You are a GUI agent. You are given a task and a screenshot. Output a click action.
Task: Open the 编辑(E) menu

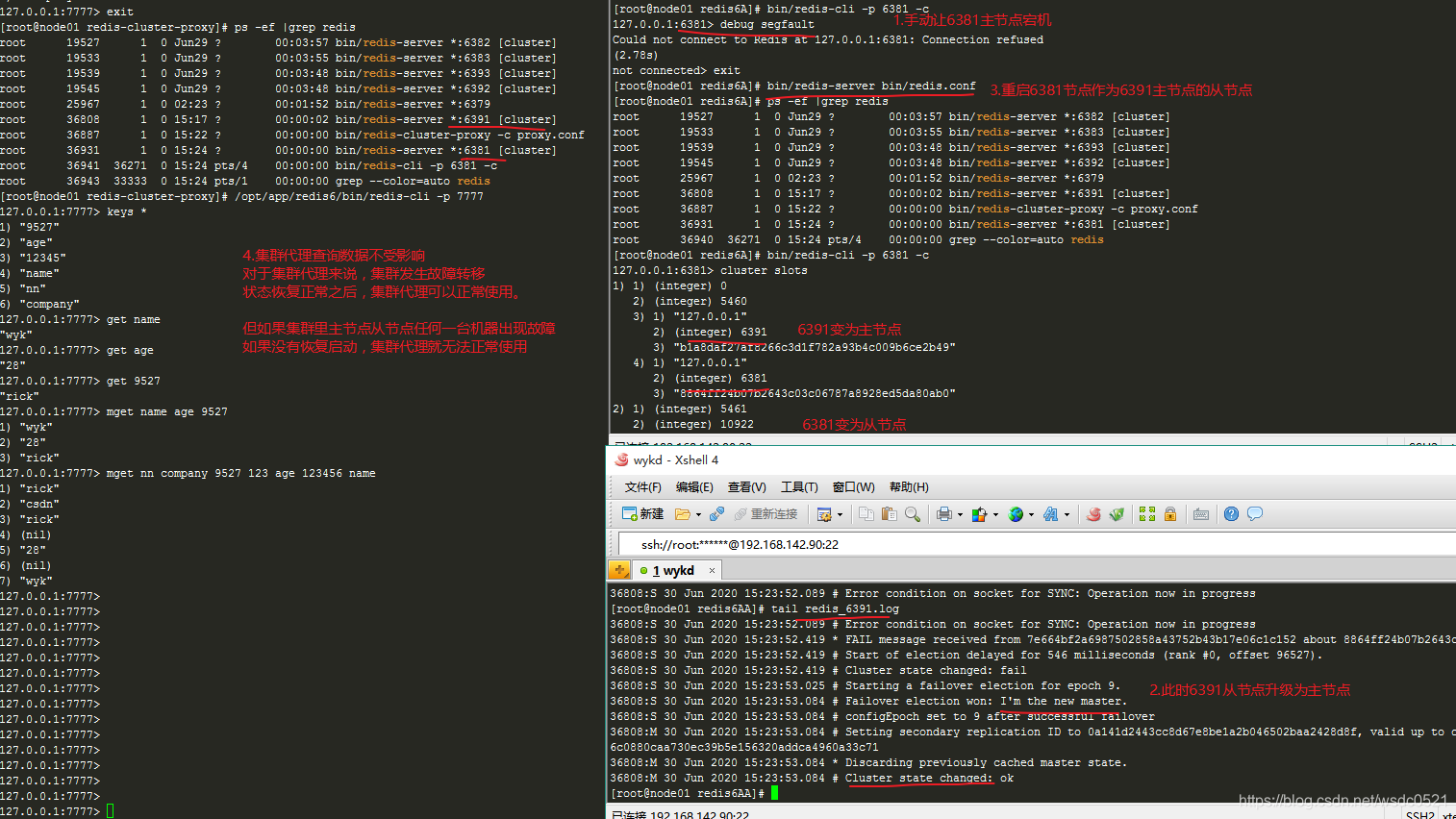(694, 487)
